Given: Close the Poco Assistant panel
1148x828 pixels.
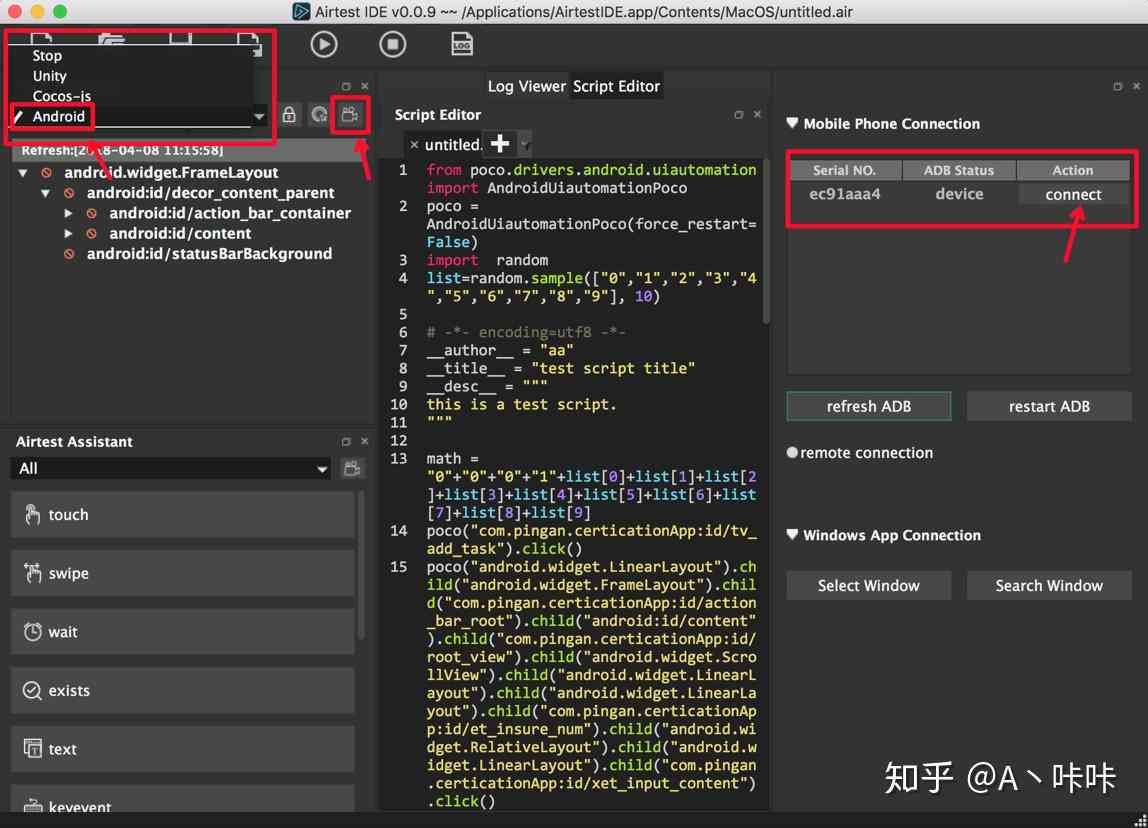Looking at the screenshot, I should tap(365, 86).
